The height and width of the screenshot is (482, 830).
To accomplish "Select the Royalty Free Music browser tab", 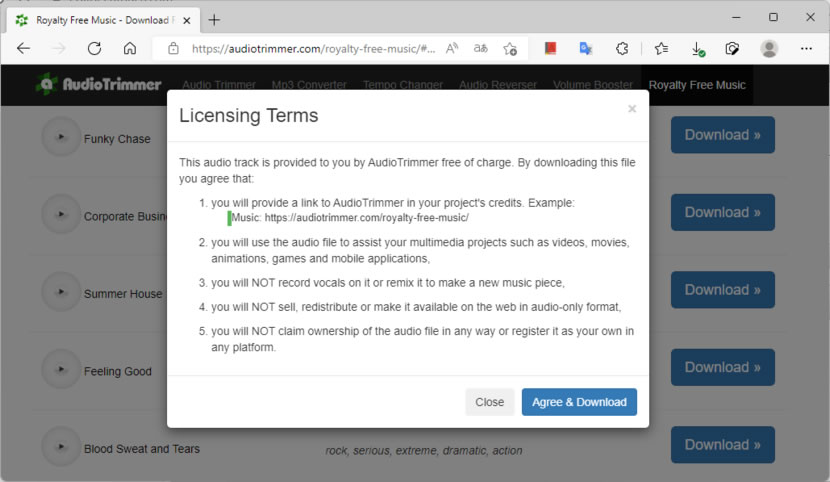I will (103, 20).
